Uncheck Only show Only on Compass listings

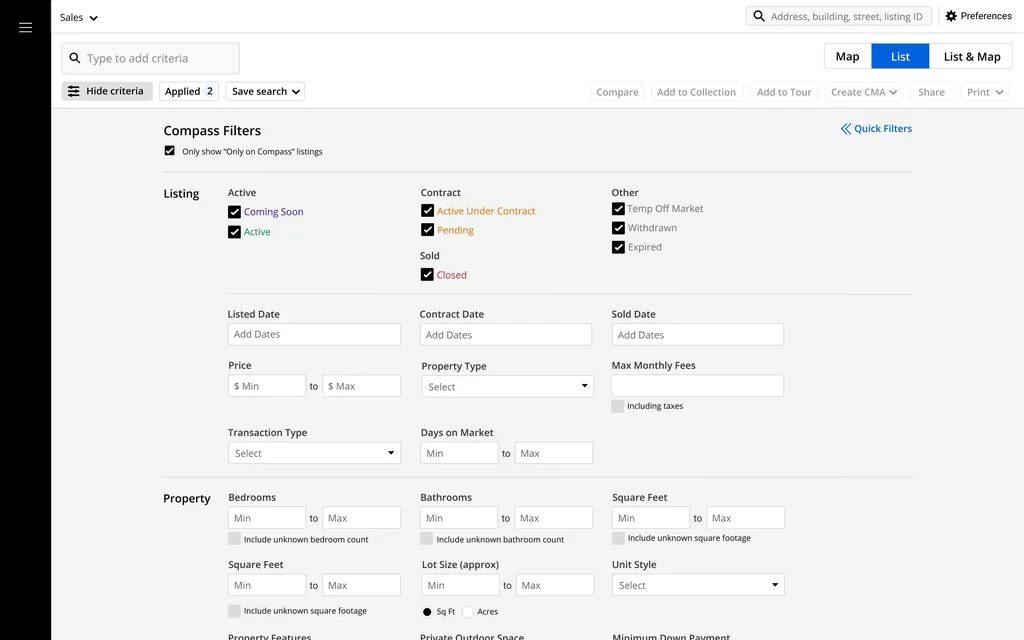tap(170, 151)
